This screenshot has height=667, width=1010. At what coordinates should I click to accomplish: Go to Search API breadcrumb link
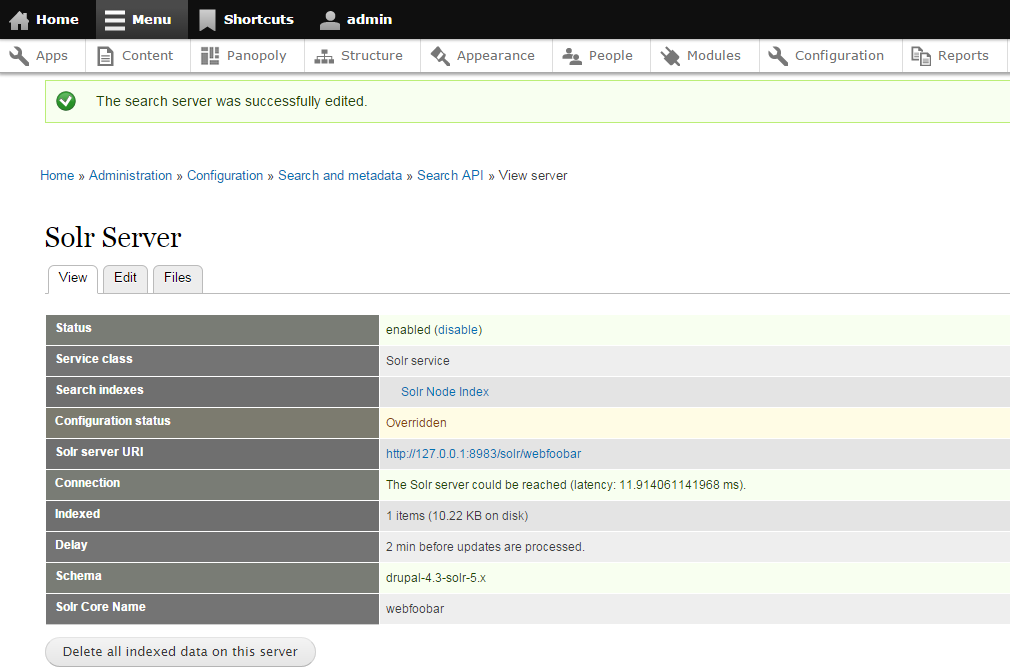[x=450, y=176]
